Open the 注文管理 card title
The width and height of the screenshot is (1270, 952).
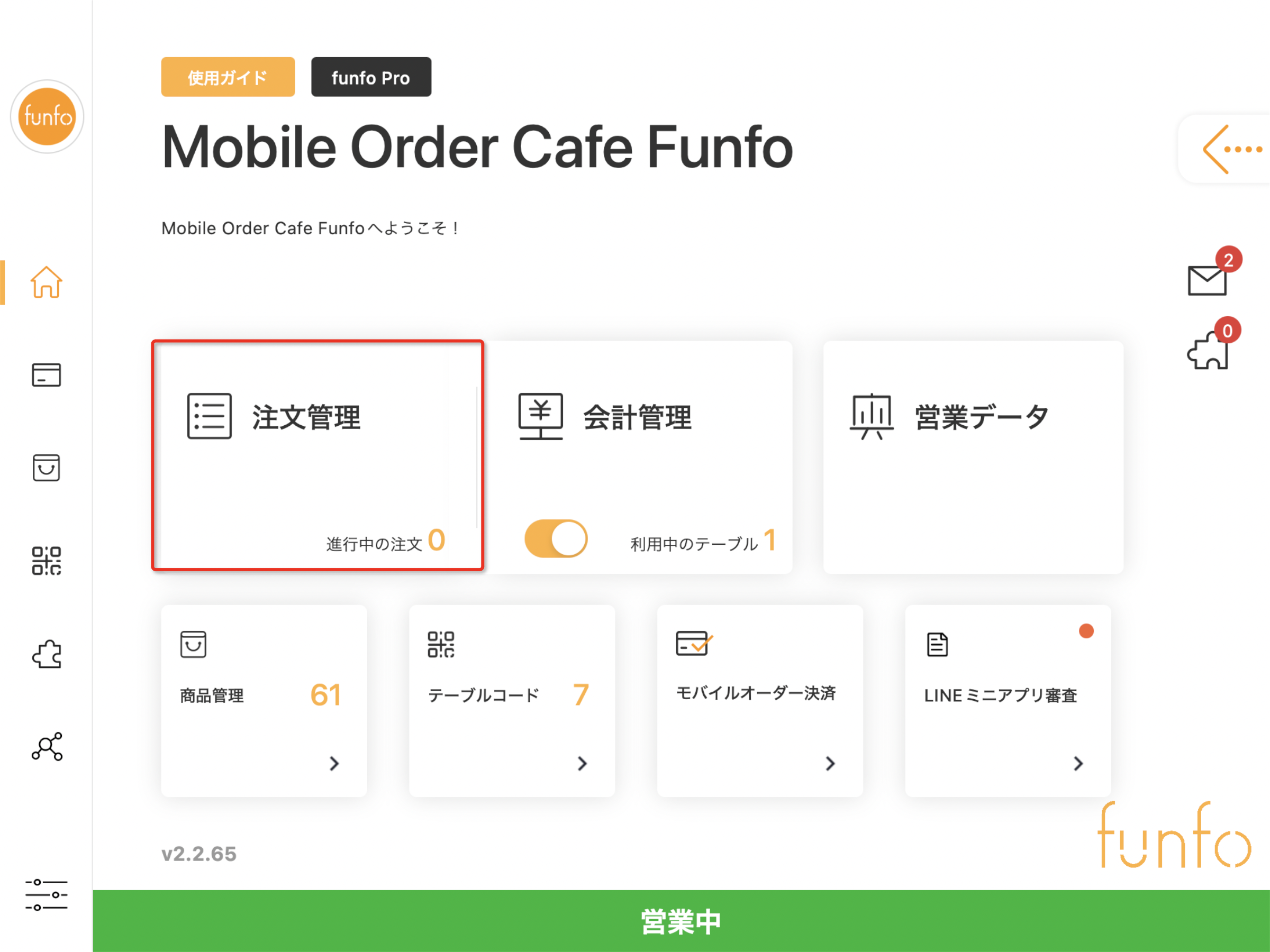(306, 417)
